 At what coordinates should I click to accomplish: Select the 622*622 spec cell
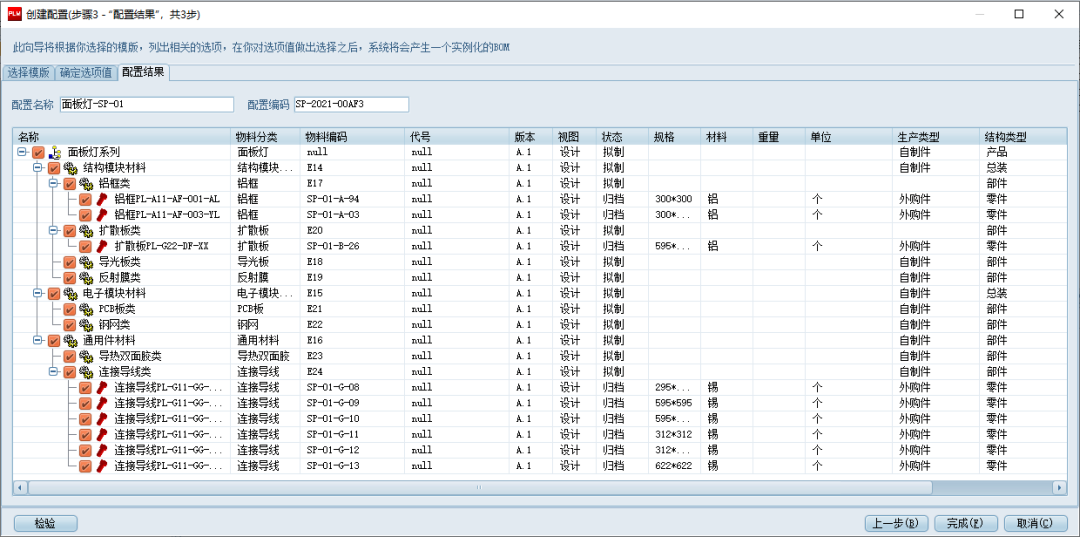[674, 466]
